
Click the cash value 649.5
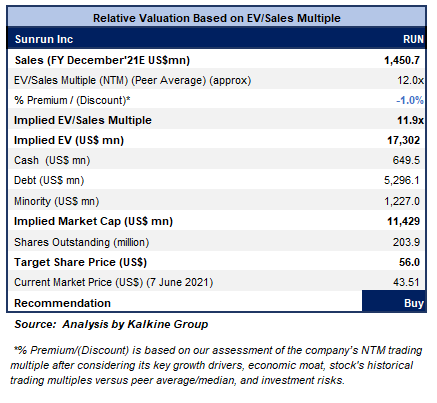click(406, 160)
